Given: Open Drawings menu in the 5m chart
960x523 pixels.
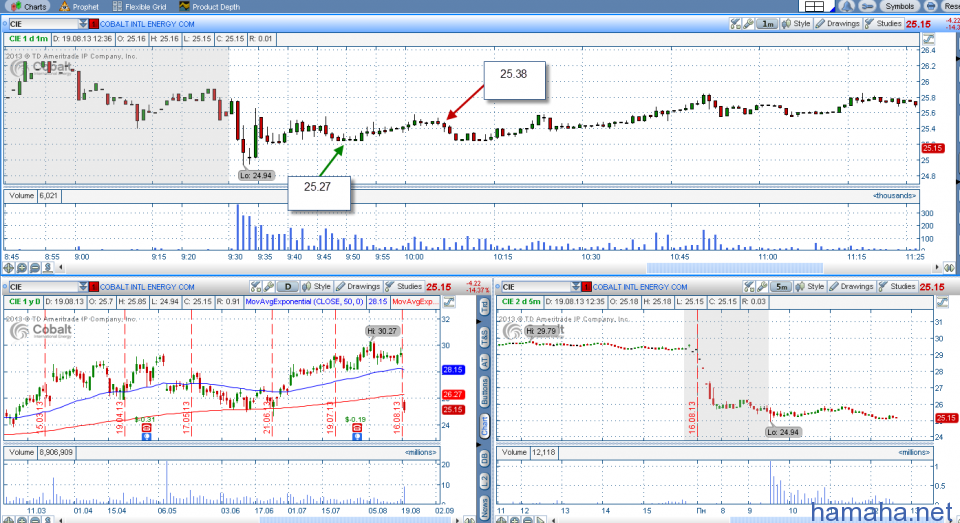Looking at the screenshot, I should click(850, 287).
